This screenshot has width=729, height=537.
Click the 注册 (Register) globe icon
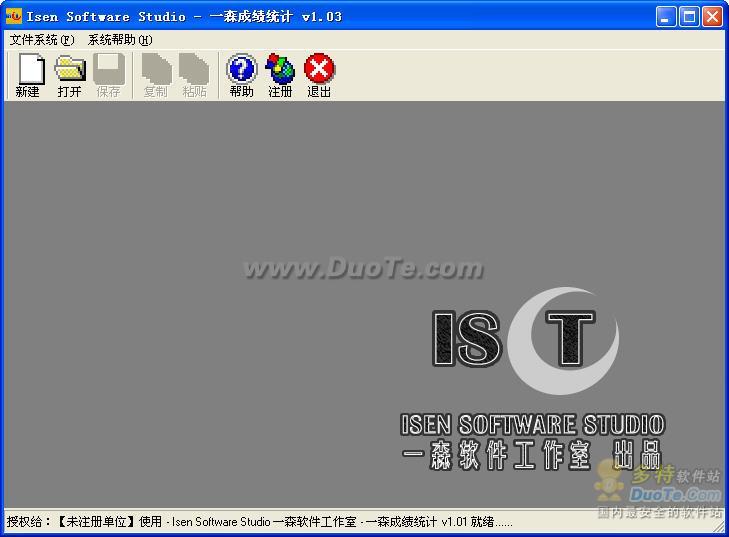pyautogui.click(x=280, y=75)
